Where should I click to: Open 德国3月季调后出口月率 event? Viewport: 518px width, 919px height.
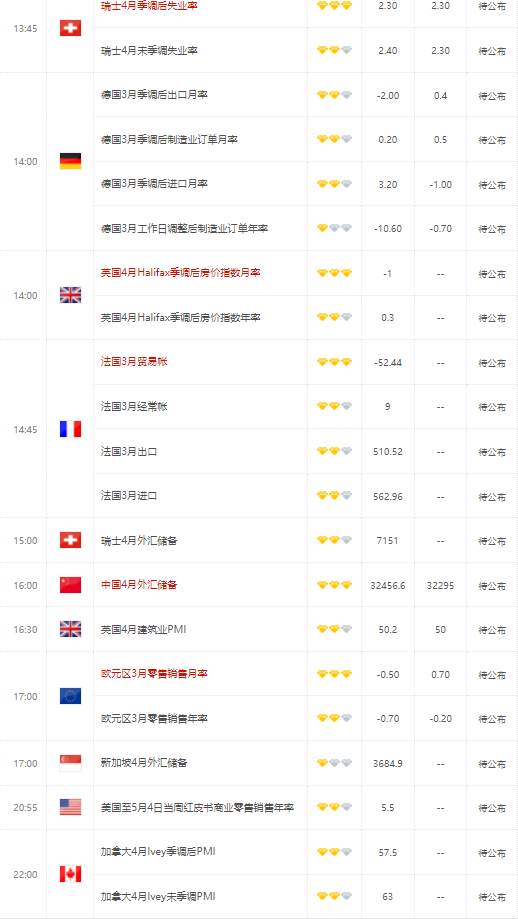154,95
